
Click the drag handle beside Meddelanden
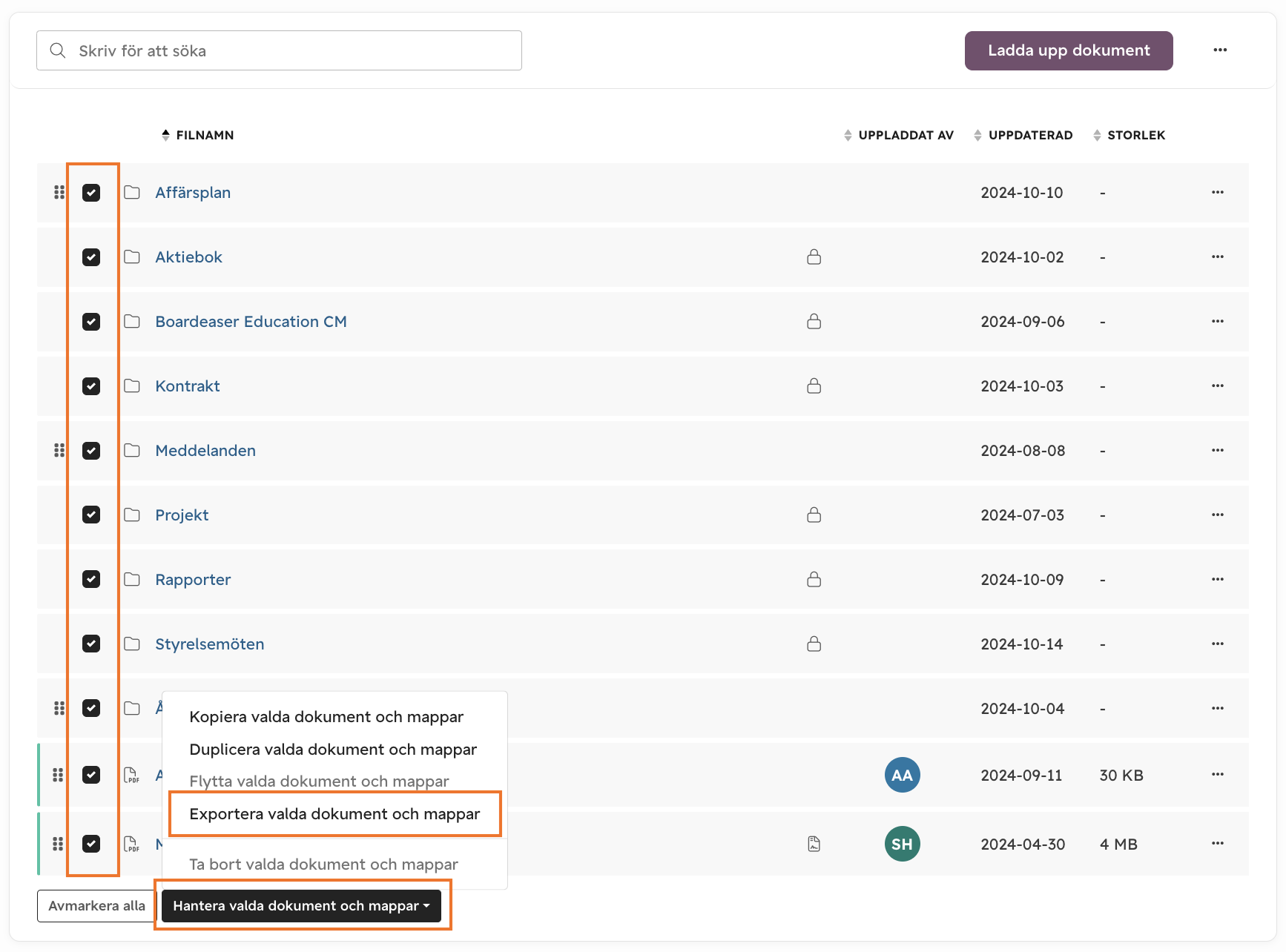[59, 451]
